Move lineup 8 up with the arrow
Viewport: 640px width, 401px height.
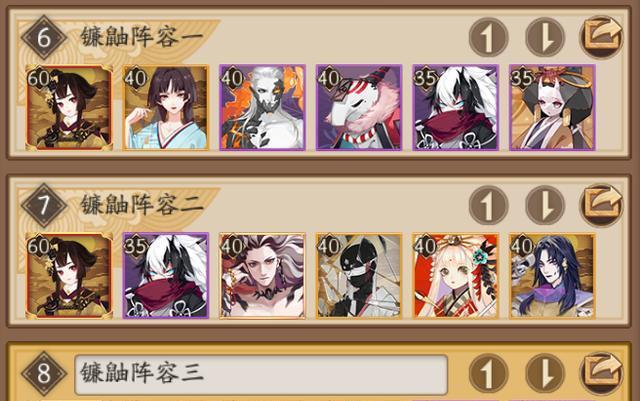click(488, 373)
